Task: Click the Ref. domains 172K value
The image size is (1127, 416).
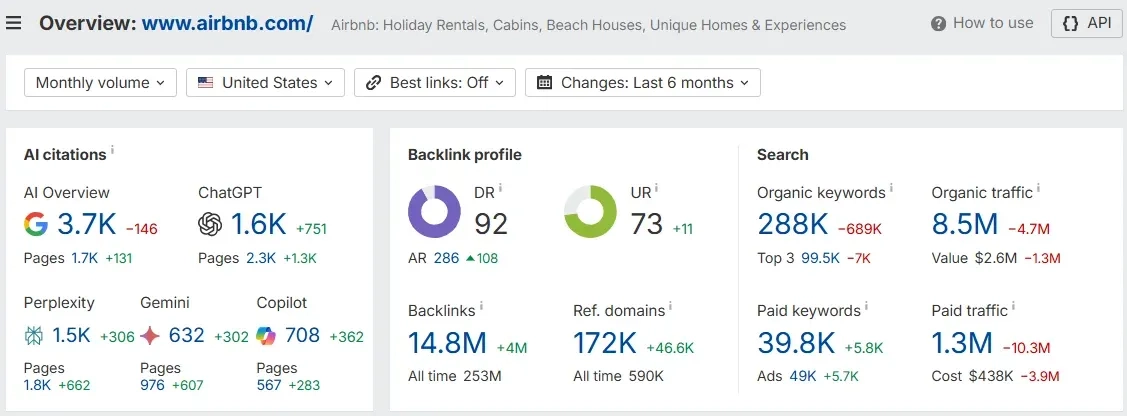Action: [x=605, y=343]
